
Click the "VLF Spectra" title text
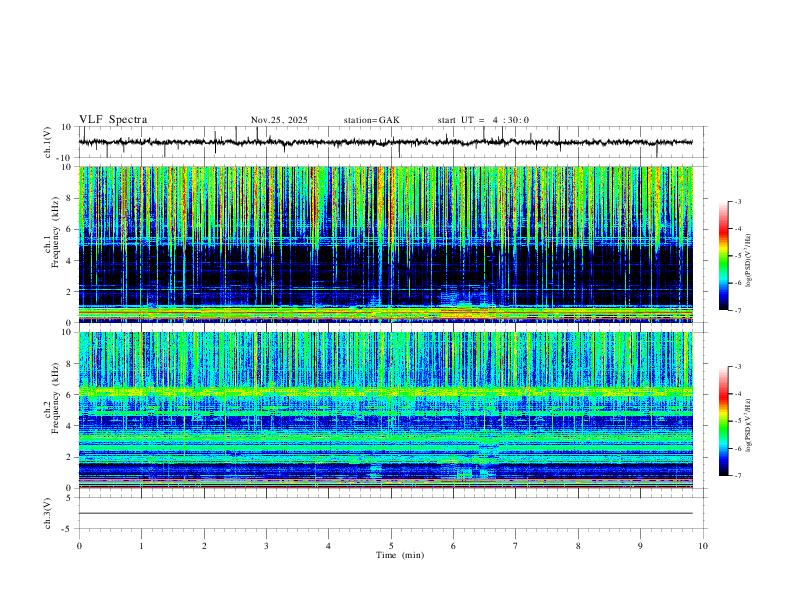113,120
